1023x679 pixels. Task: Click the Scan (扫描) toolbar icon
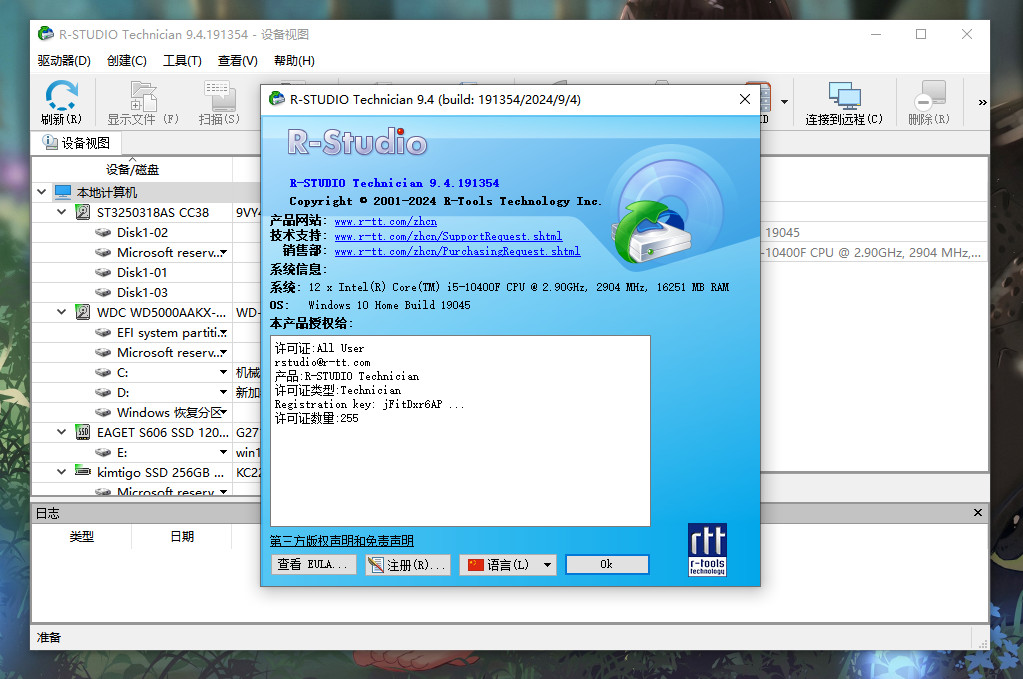click(219, 95)
